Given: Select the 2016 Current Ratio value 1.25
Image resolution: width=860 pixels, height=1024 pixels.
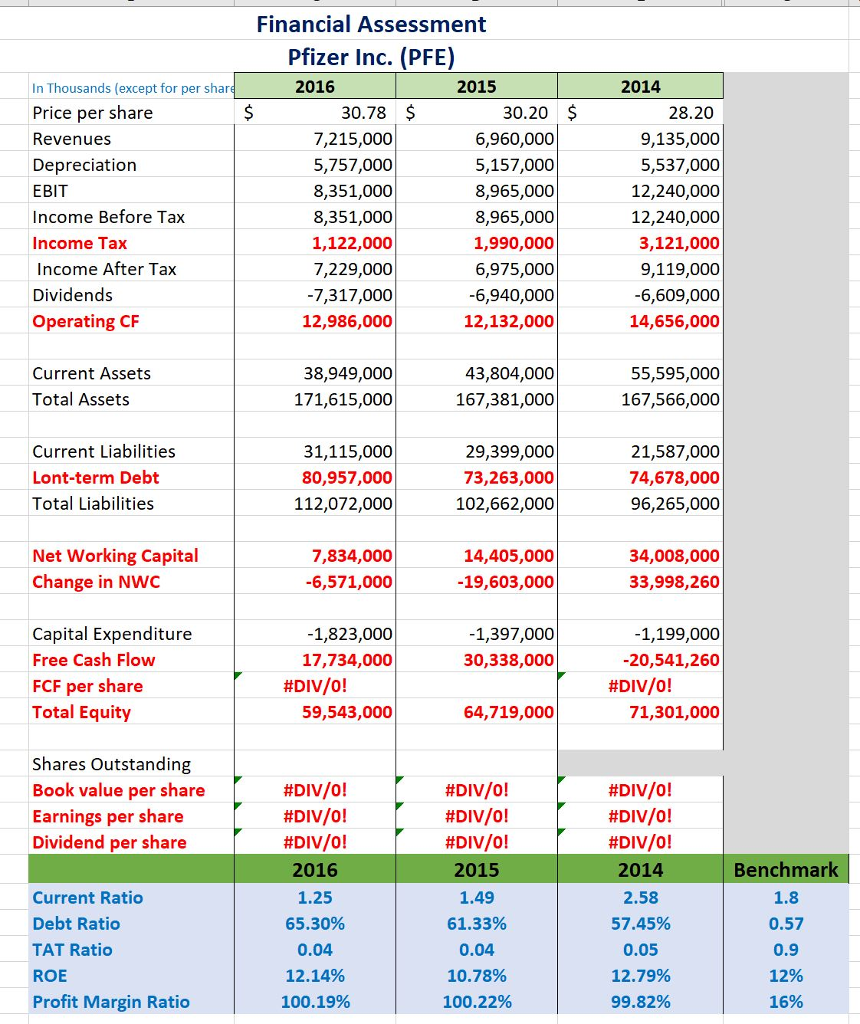Looking at the screenshot, I should point(315,897).
